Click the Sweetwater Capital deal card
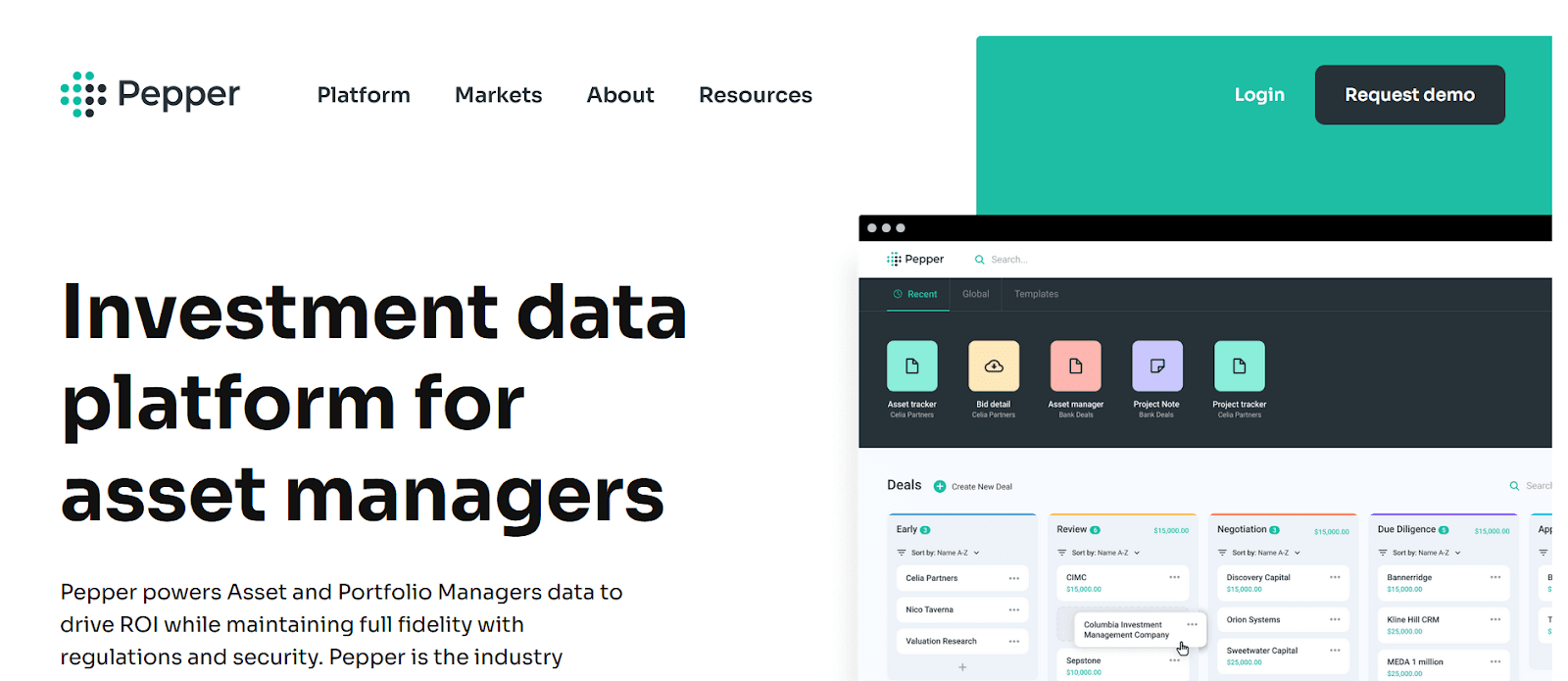Image resolution: width=1568 pixels, height=681 pixels. (1283, 656)
